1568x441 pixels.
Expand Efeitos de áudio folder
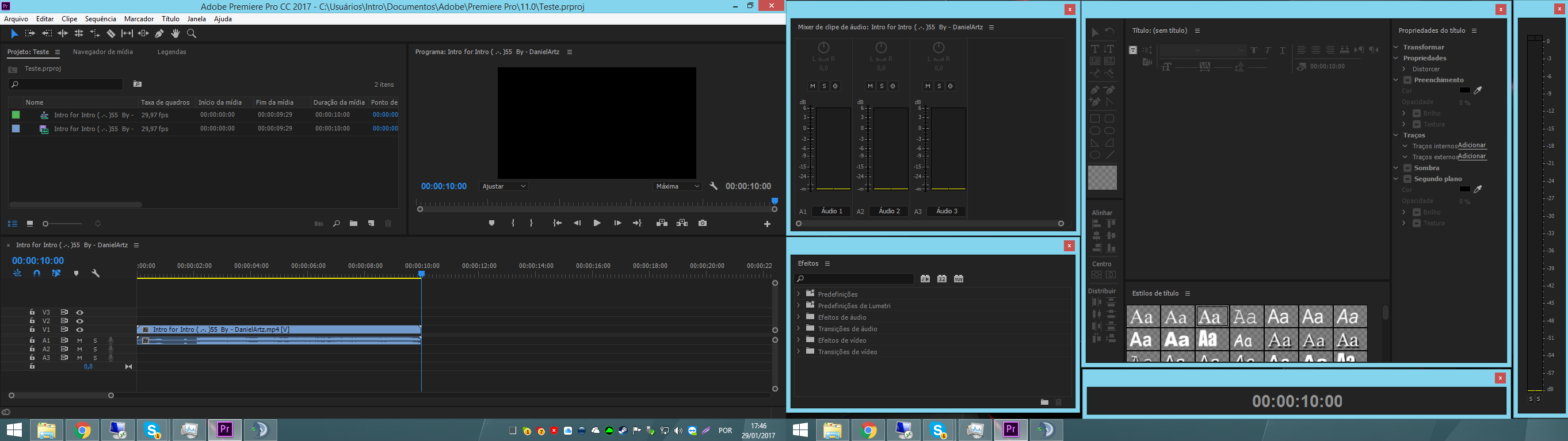[x=798, y=317]
